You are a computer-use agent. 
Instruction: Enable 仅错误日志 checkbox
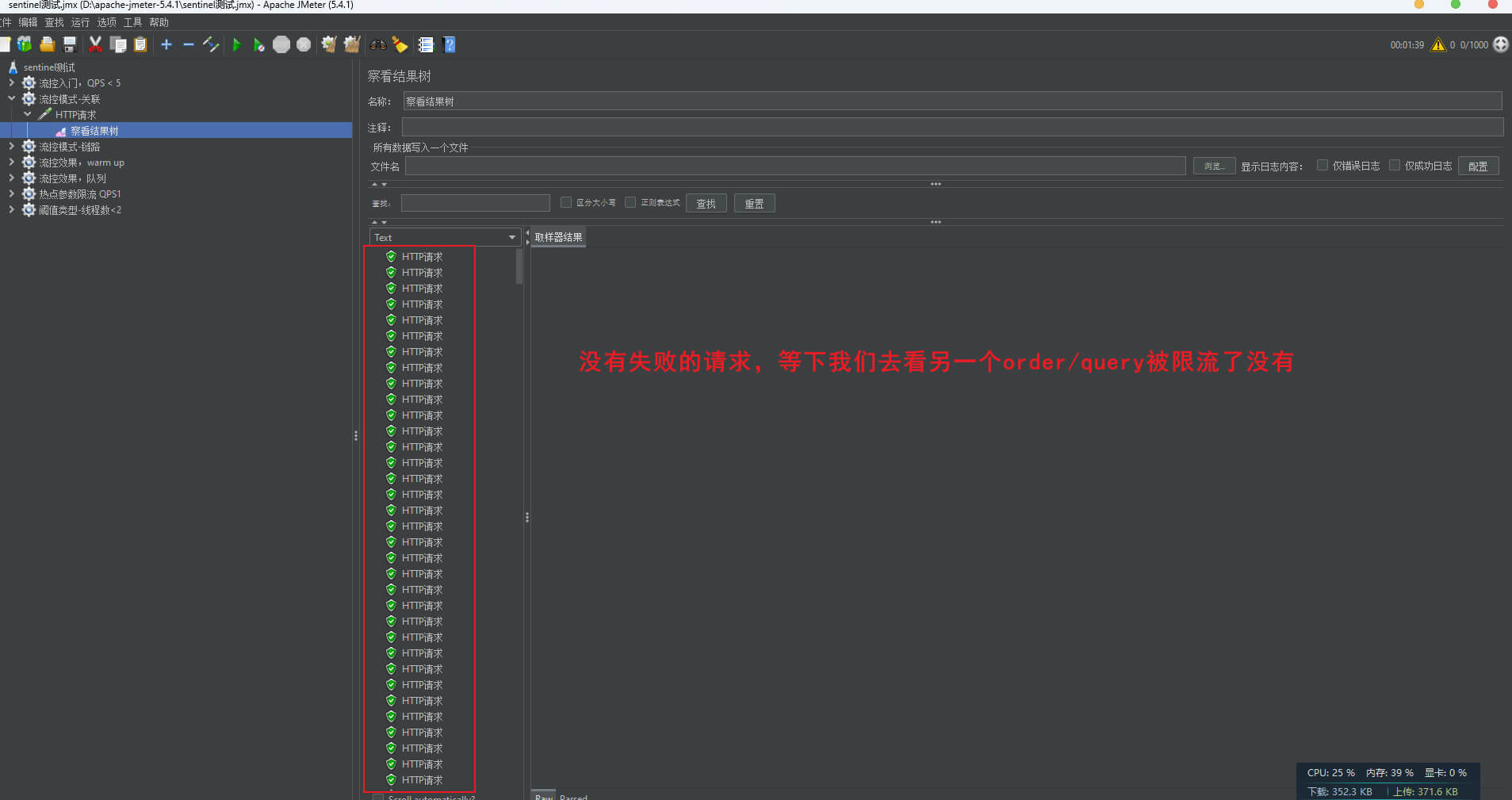1323,165
